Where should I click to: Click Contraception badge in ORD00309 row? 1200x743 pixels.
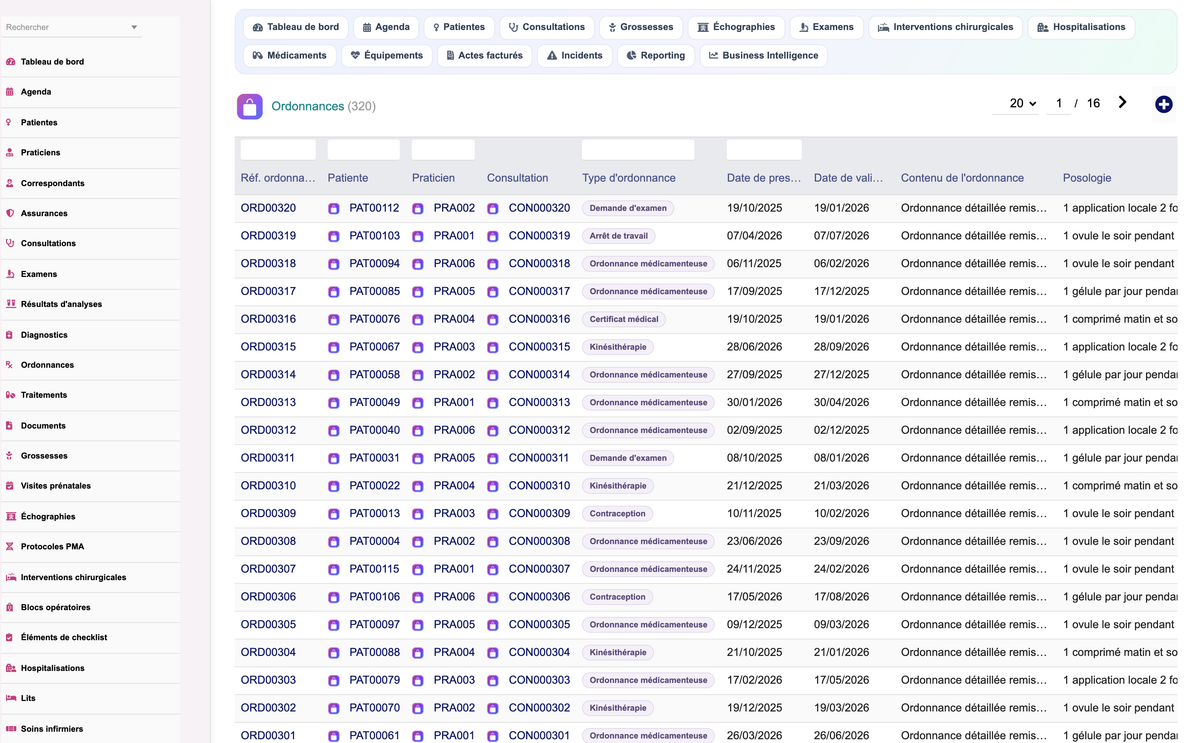point(618,514)
